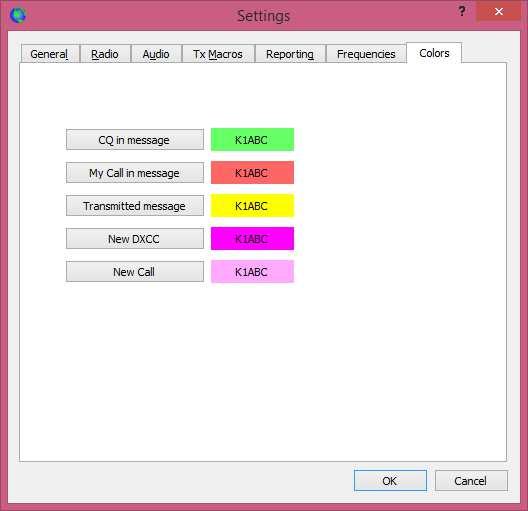Screen dimensions: 528x511
Task: Confirm settings with OK
Action: pos(390,481)
